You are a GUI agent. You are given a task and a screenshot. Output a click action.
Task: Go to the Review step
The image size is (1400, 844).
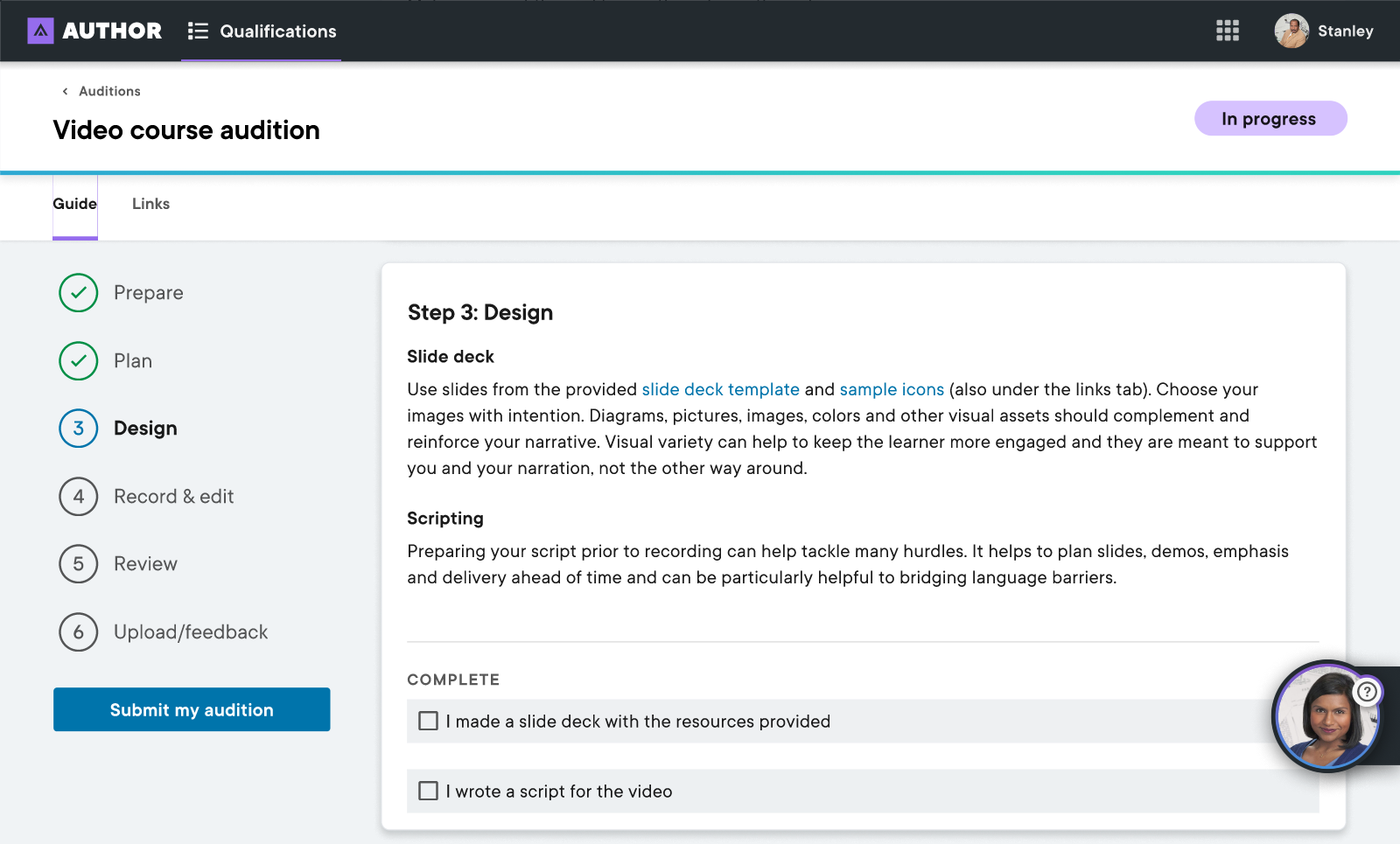pos(145,564)
